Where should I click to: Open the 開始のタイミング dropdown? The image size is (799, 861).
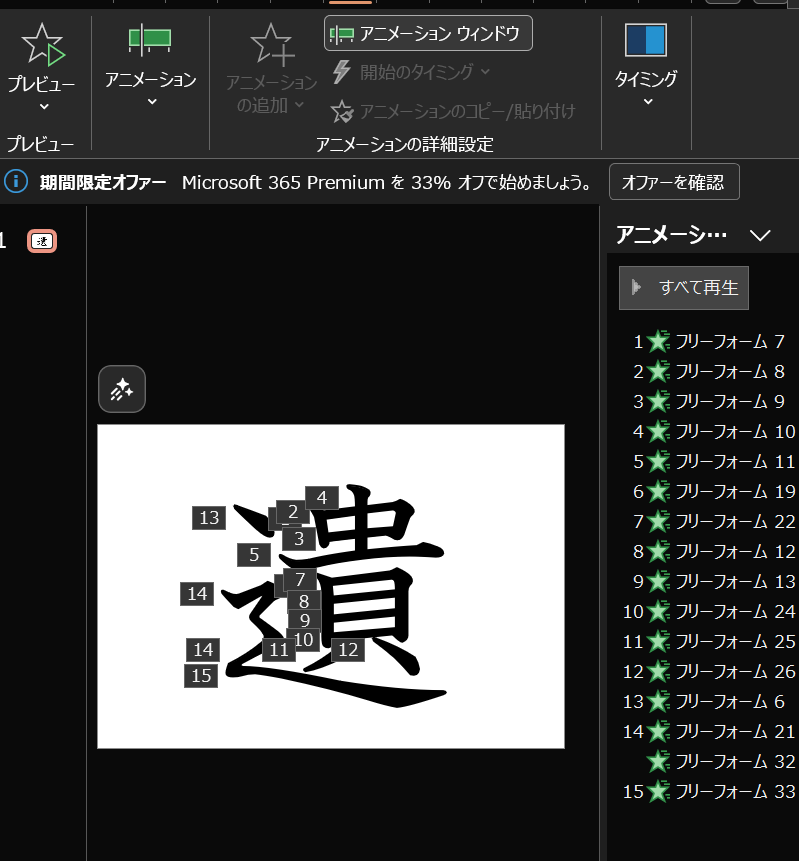[x=411, y=72]
